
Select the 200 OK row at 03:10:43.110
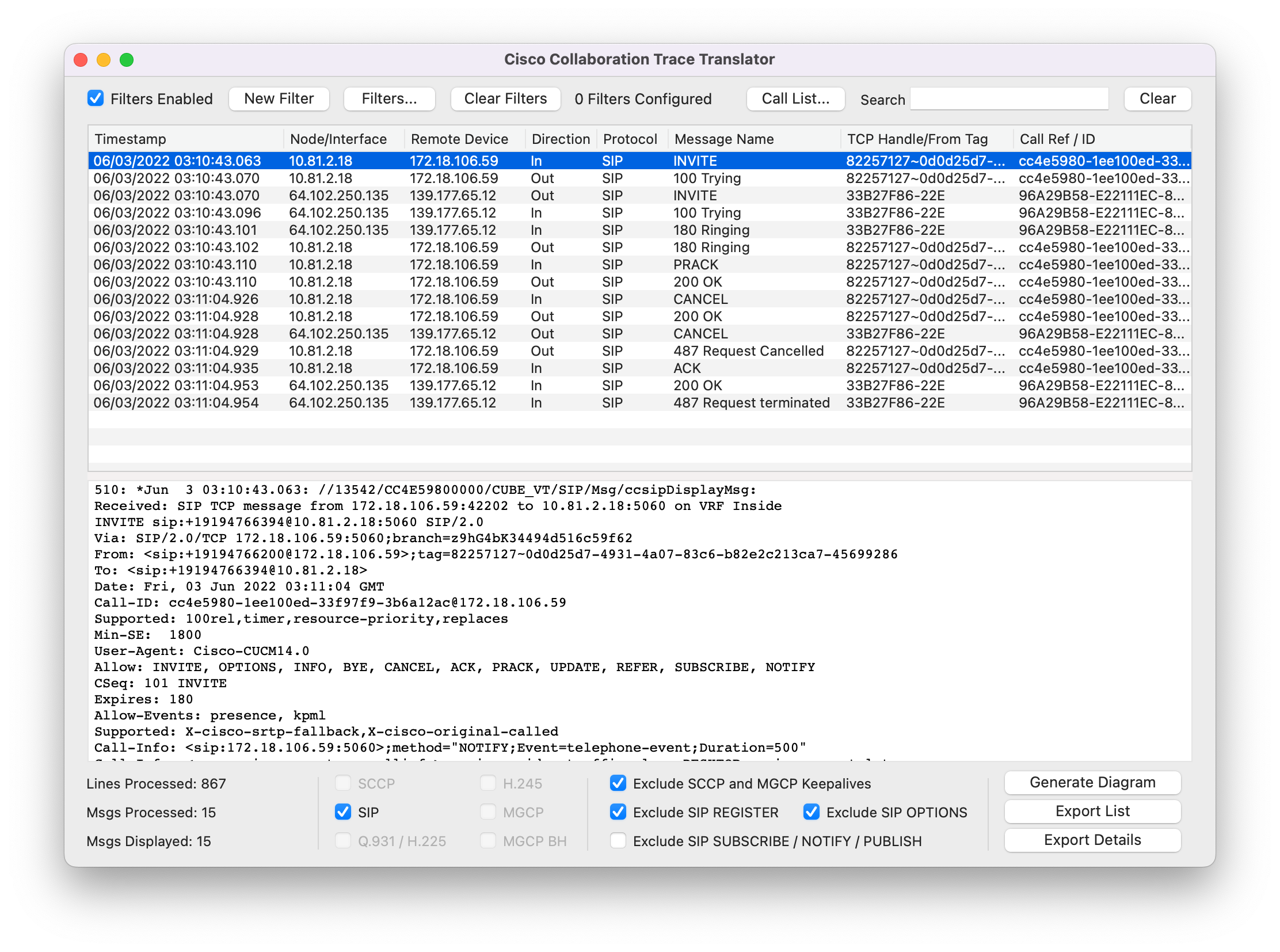coord(639,282)
